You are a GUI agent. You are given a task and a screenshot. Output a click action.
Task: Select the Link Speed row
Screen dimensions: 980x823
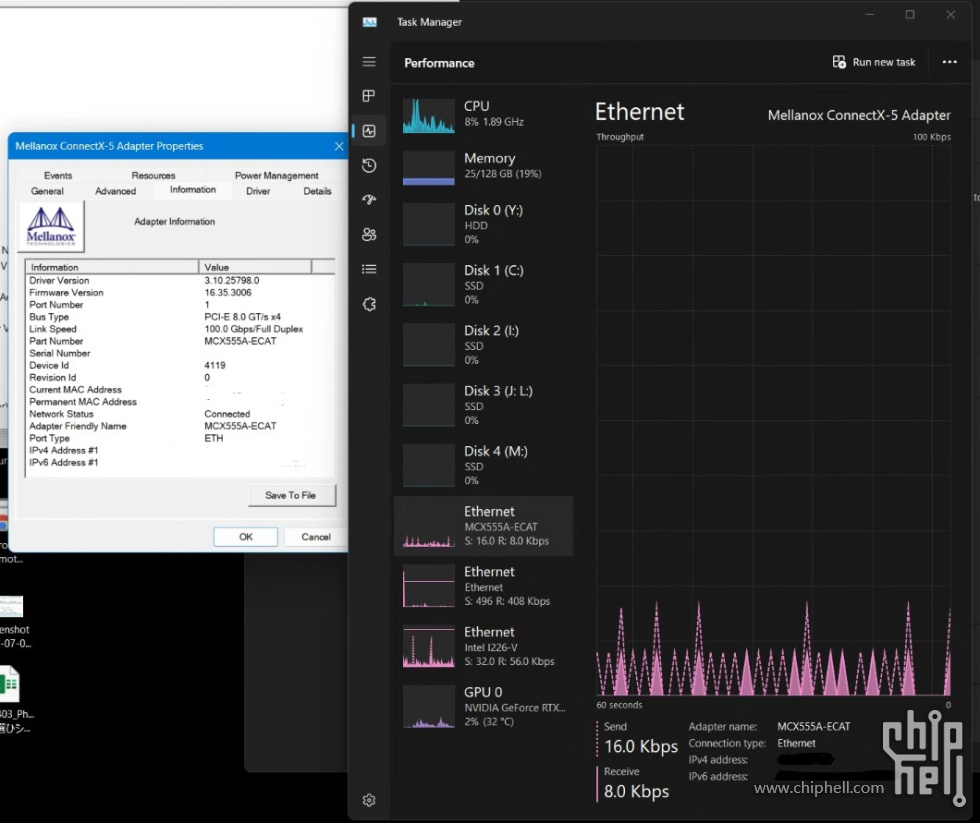(180, 329)
